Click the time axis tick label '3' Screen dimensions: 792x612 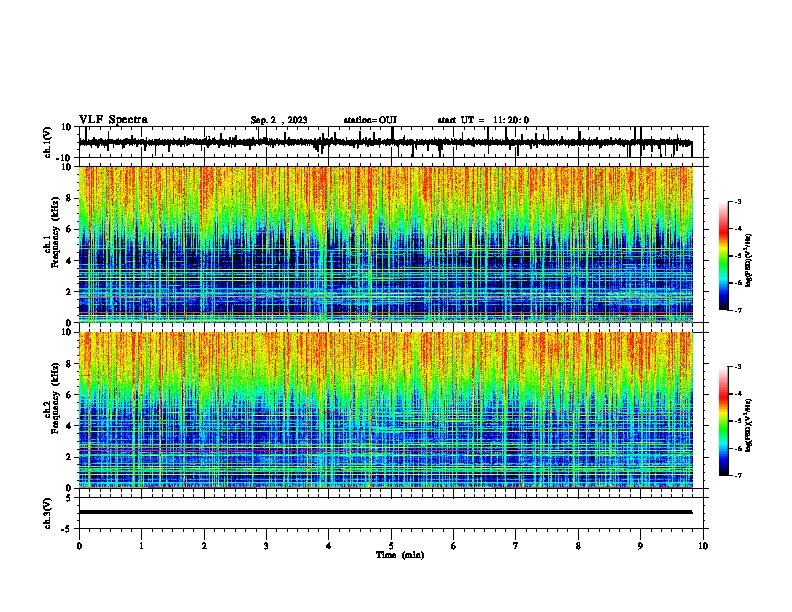pyautogui.click(x=266, y=546)
